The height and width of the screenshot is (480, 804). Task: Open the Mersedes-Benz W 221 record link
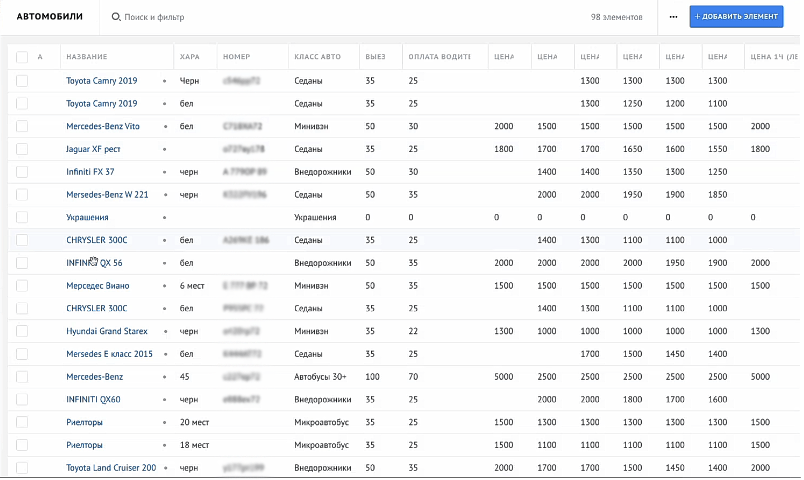107,195
